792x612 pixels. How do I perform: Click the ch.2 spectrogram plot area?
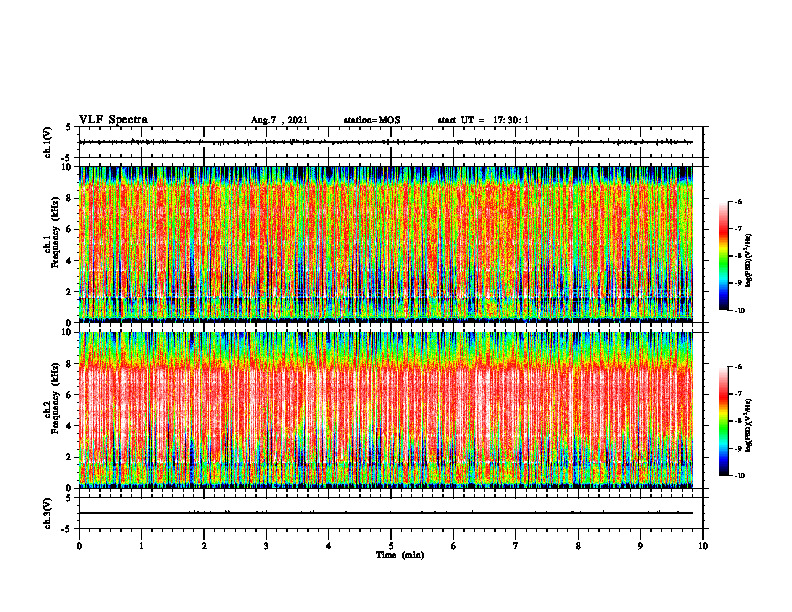[x=386, y=410]
